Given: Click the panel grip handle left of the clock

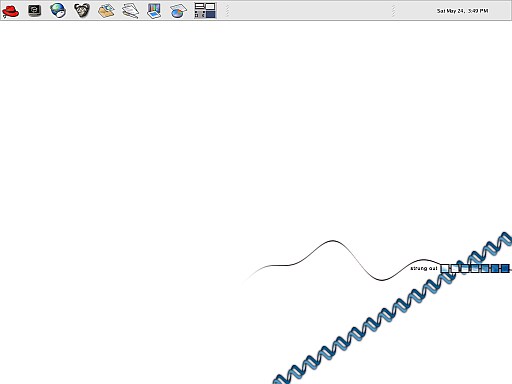Looking at the screenshot, I should point(393,10).
